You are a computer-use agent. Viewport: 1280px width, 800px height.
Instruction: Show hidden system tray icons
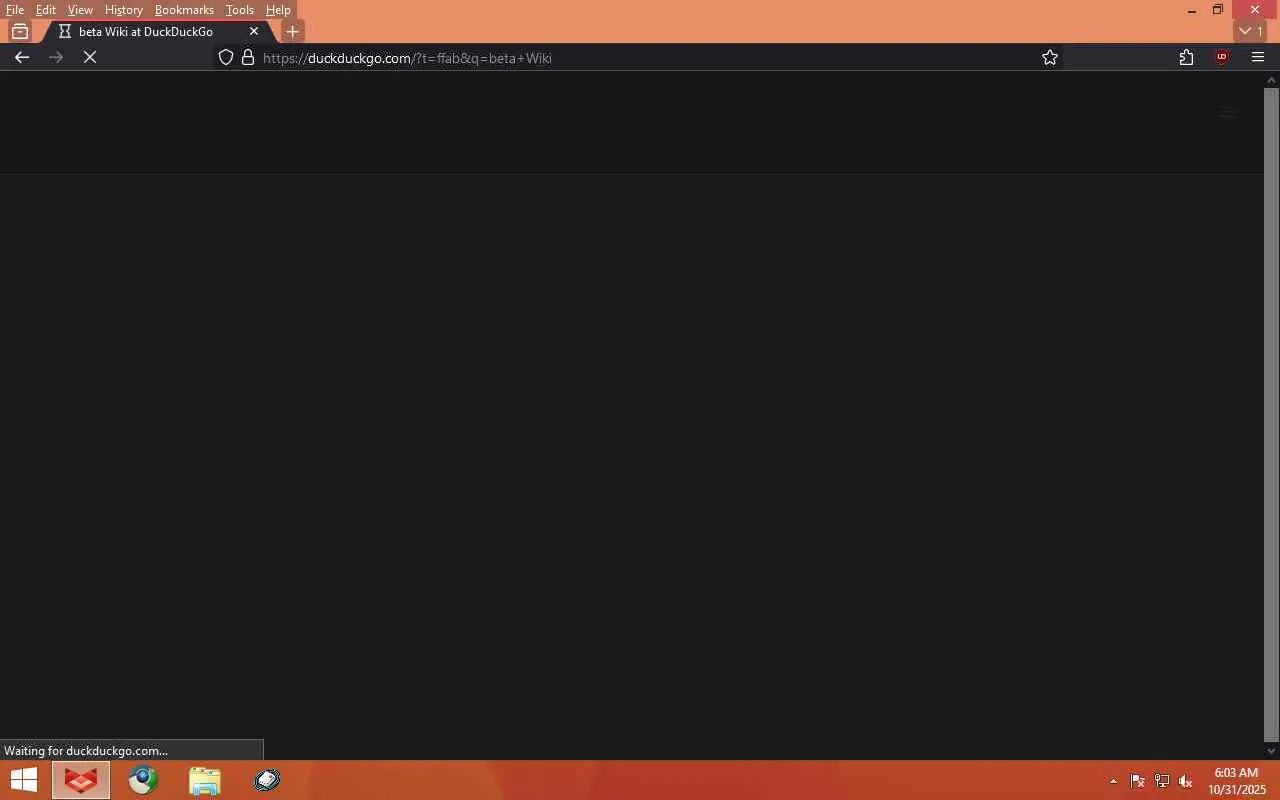coord(1113,782)
